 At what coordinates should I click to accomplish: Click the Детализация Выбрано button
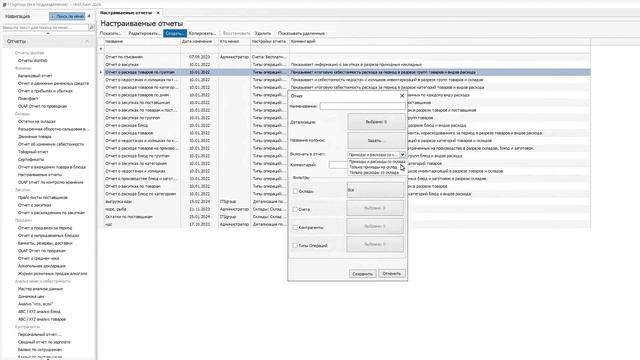(x=376, y=122)
